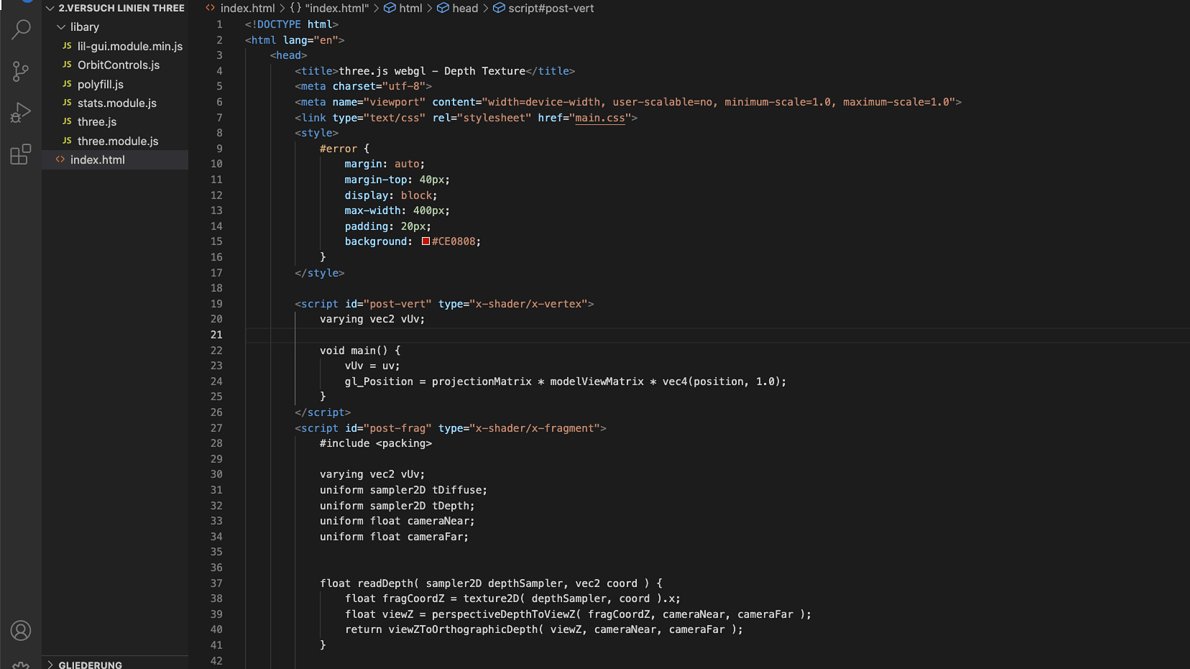Follow the main.css link on line 7
1190x669 pixels.
point(600,118)
